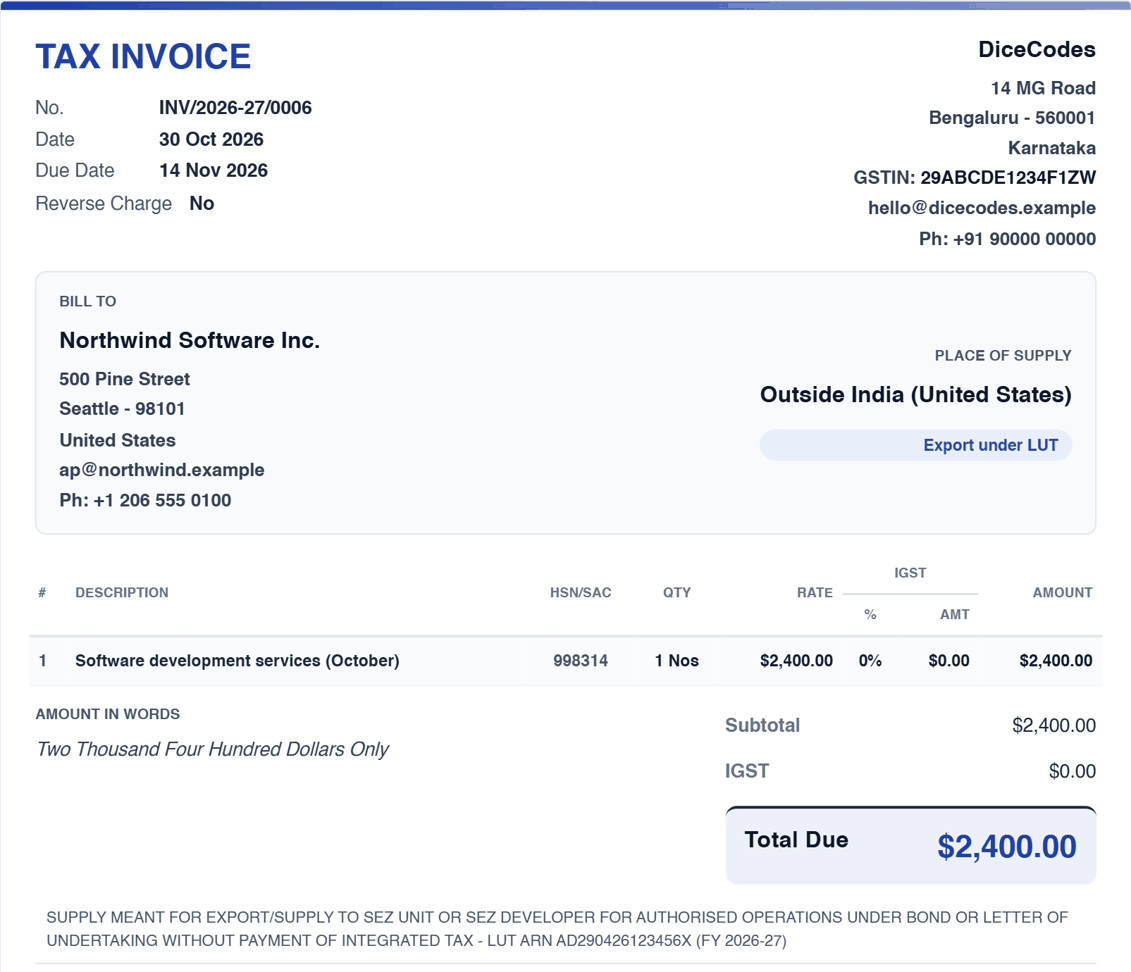Click the BILL TO label
The height and width of the screenshot is (972, 1131).
87,301
